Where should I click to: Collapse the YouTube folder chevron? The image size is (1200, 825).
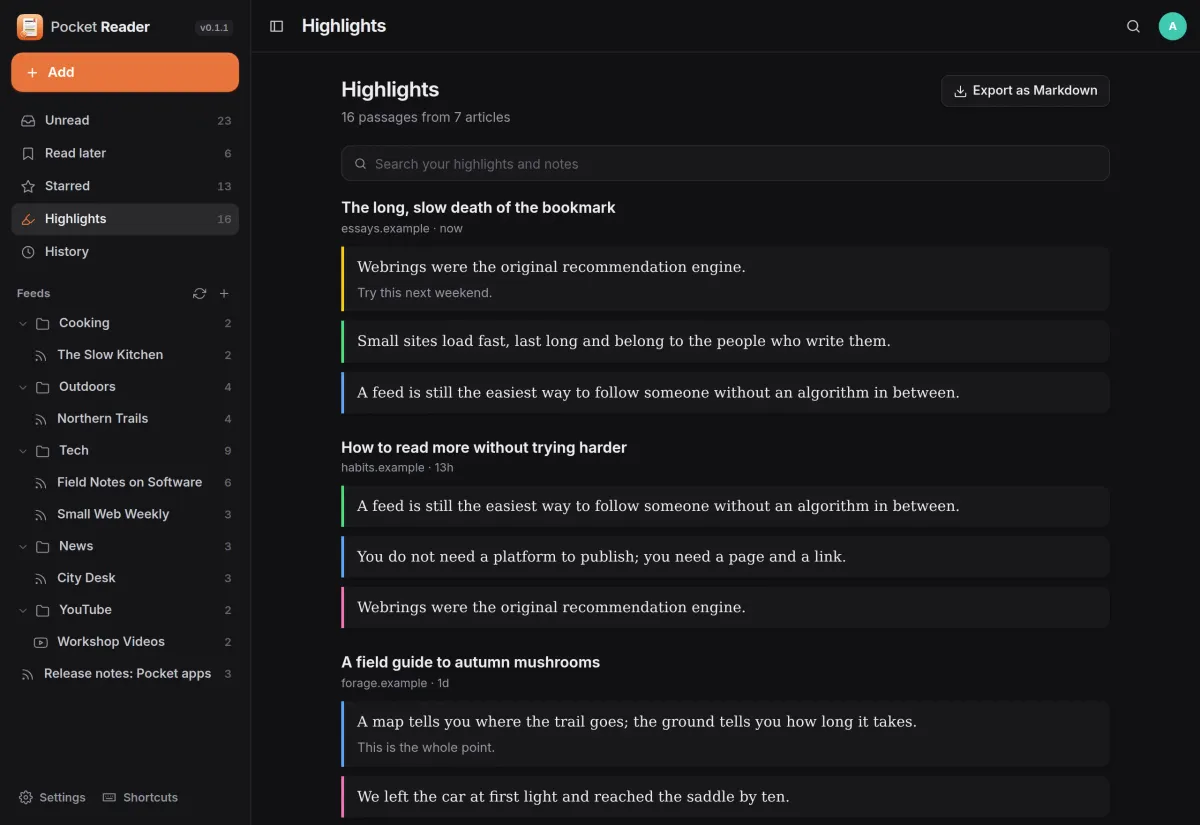coord(23,610)
